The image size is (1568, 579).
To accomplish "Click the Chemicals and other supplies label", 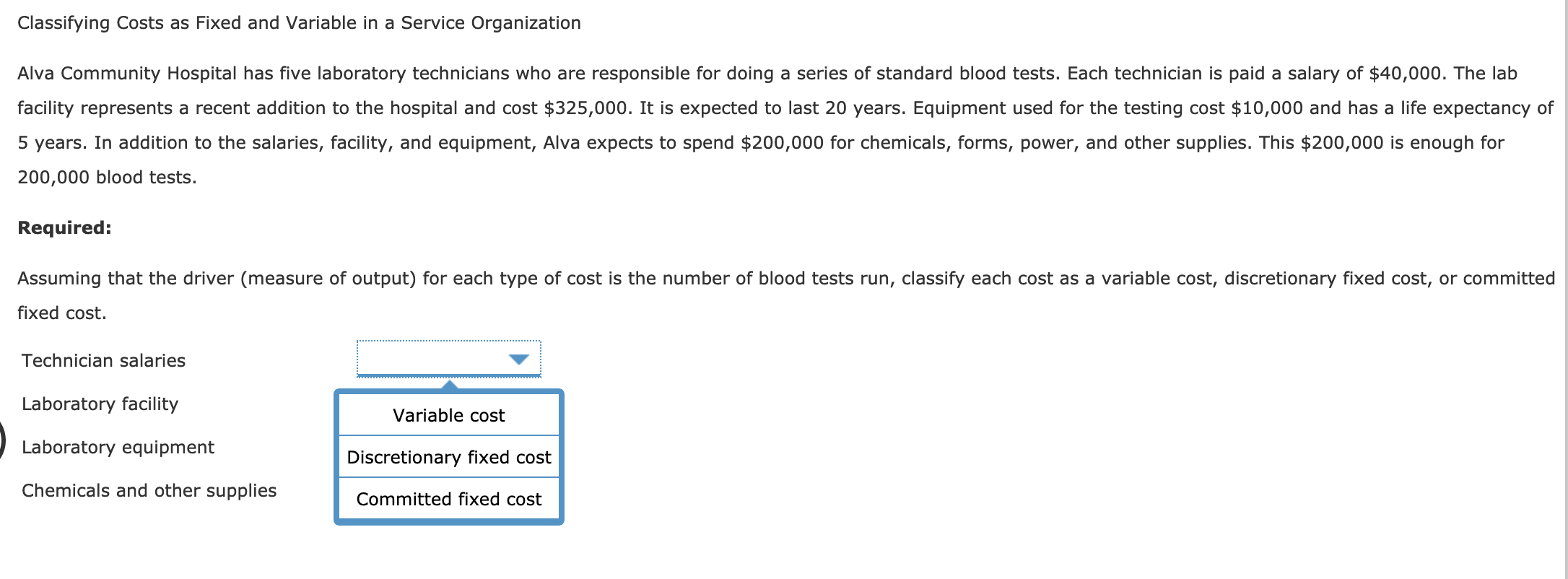I will click(x=149, y=490).
